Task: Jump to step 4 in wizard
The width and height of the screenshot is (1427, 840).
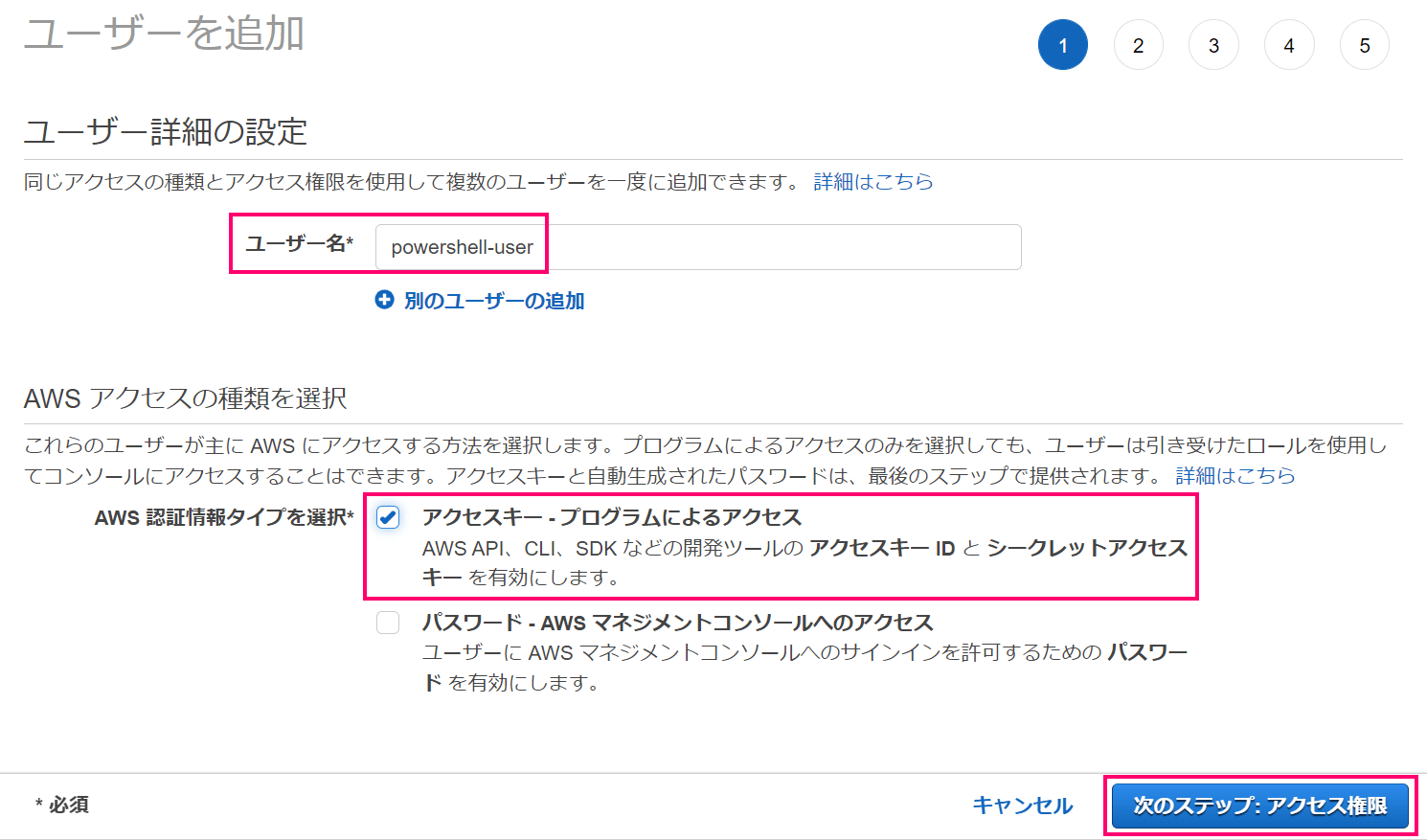Action: point(1289,45)
